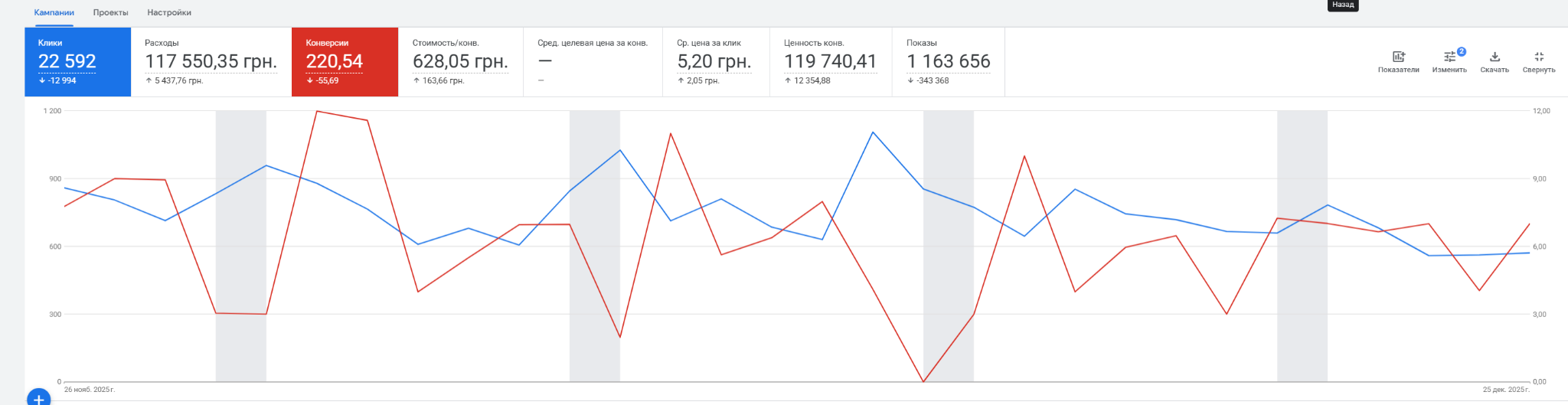Select the Кампании tab
The height and width of the screenshot is (405, 1568).
[54, 13]
